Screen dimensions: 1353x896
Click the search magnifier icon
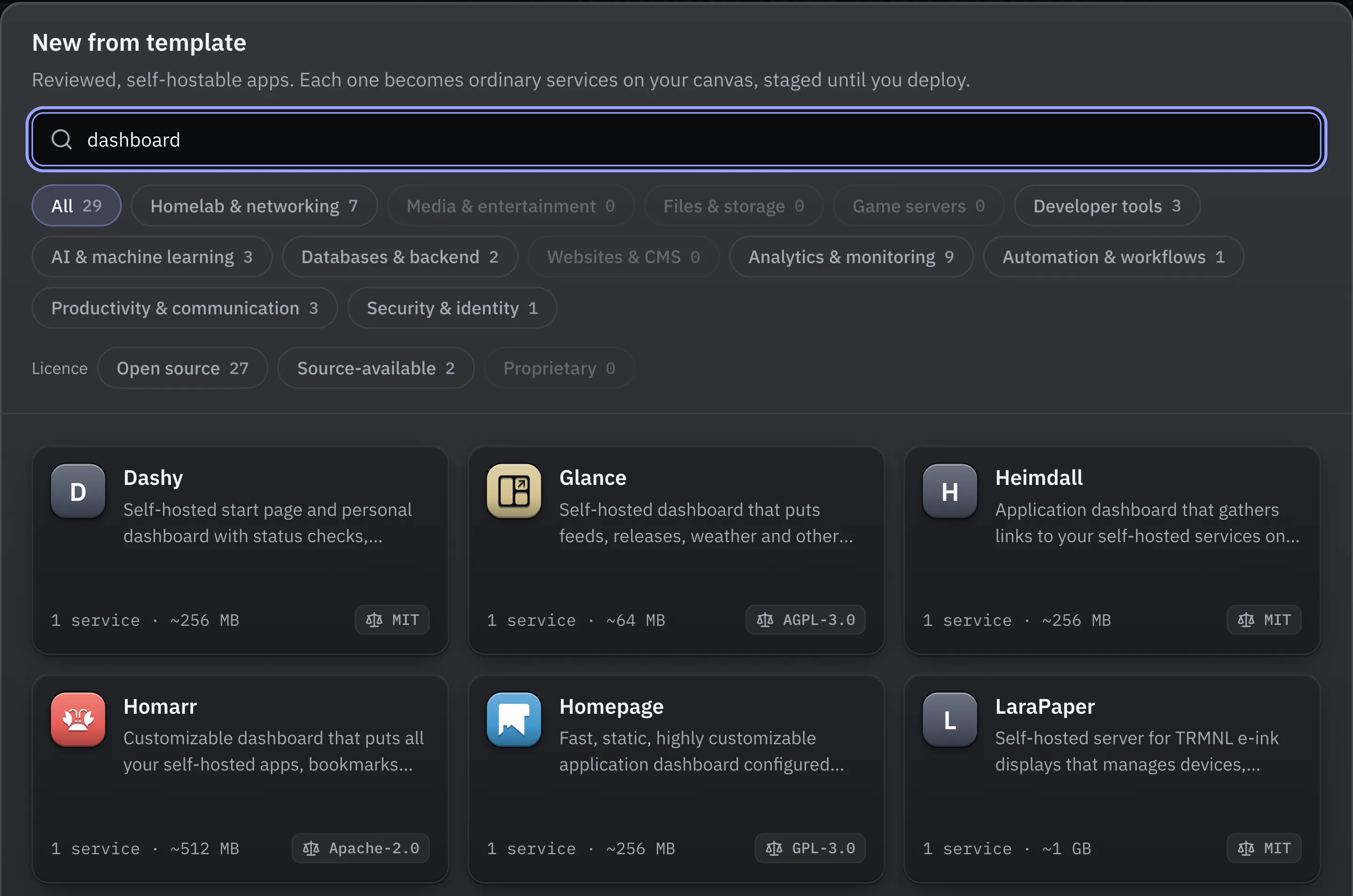(x=61, y=140)
